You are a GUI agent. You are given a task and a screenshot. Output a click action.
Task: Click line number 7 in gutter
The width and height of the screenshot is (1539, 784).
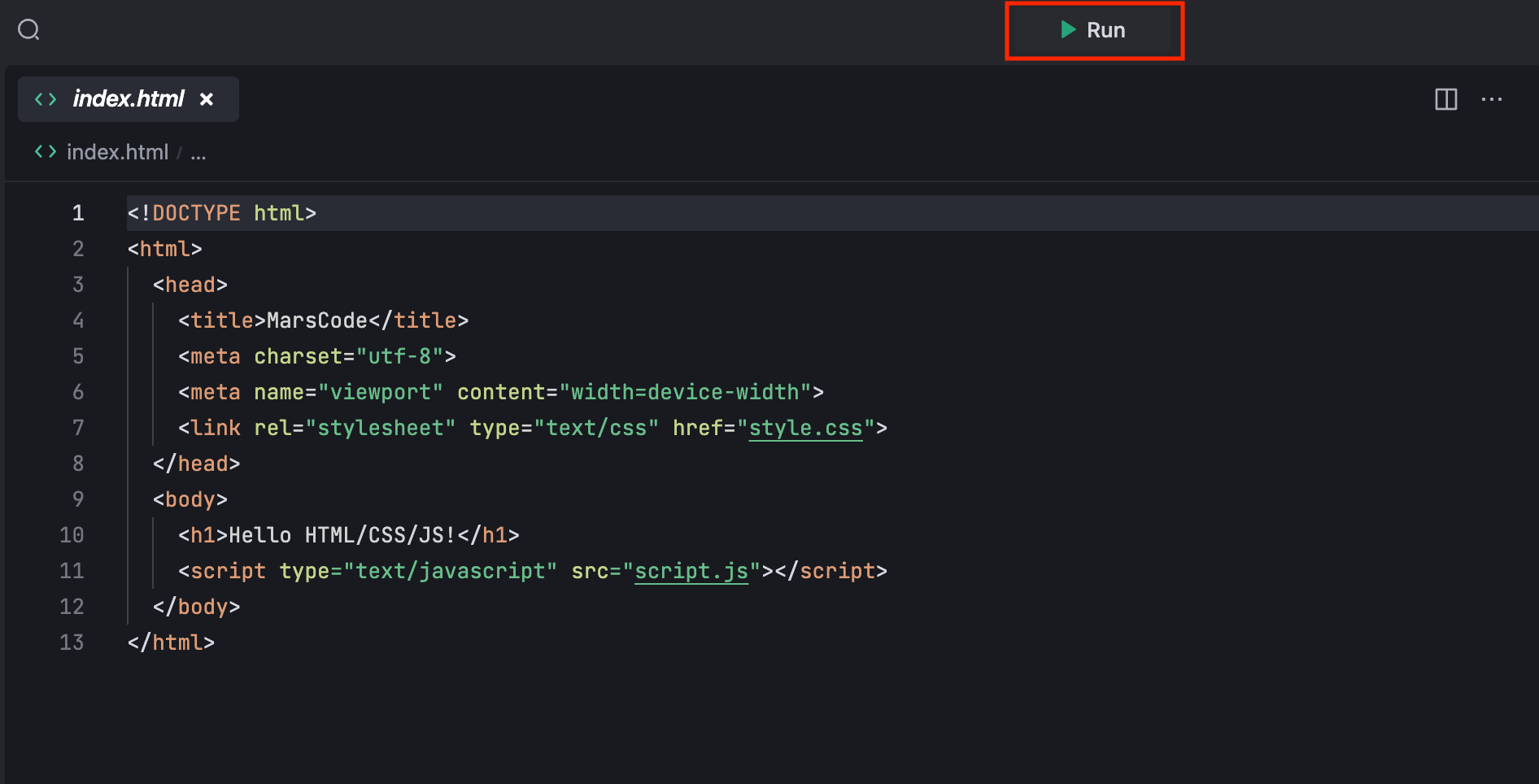[x=78, y=428]
